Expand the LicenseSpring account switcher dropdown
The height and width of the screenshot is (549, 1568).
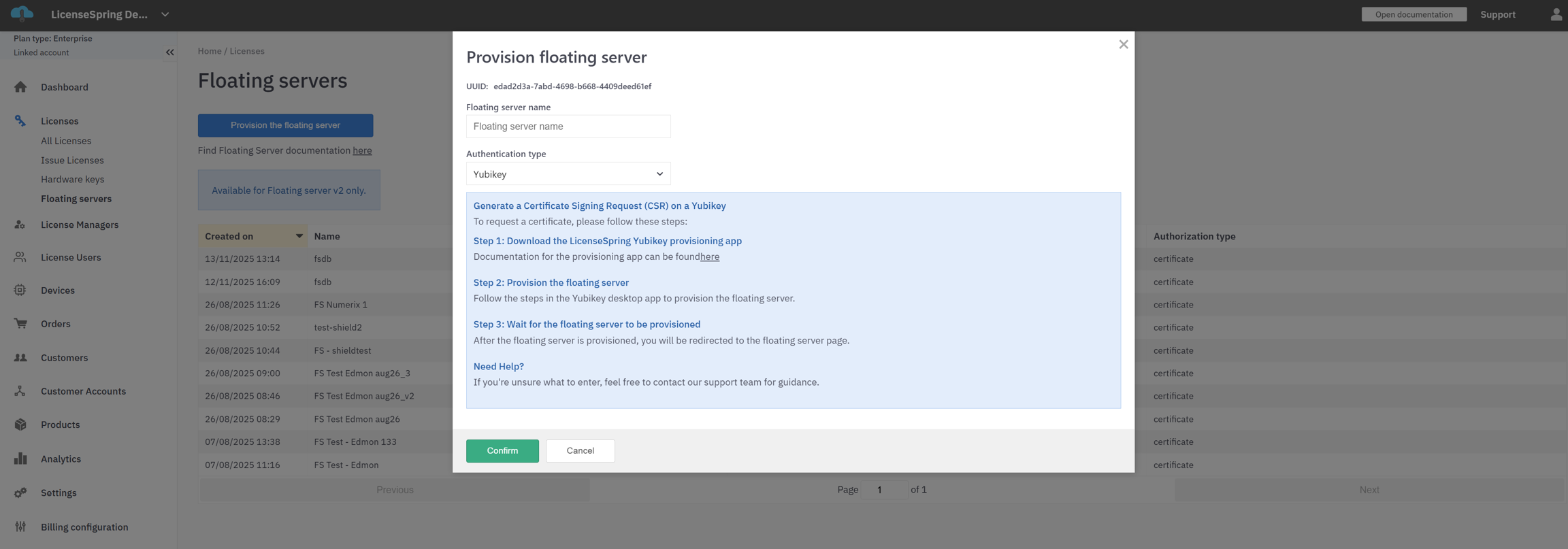tap(165, 14)
